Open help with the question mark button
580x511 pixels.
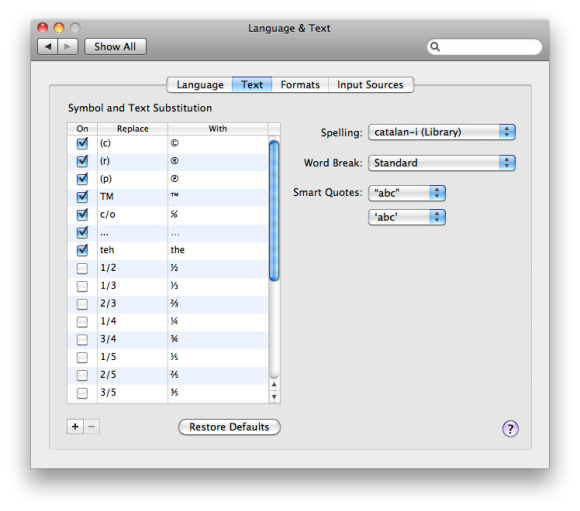click(510, 428)
